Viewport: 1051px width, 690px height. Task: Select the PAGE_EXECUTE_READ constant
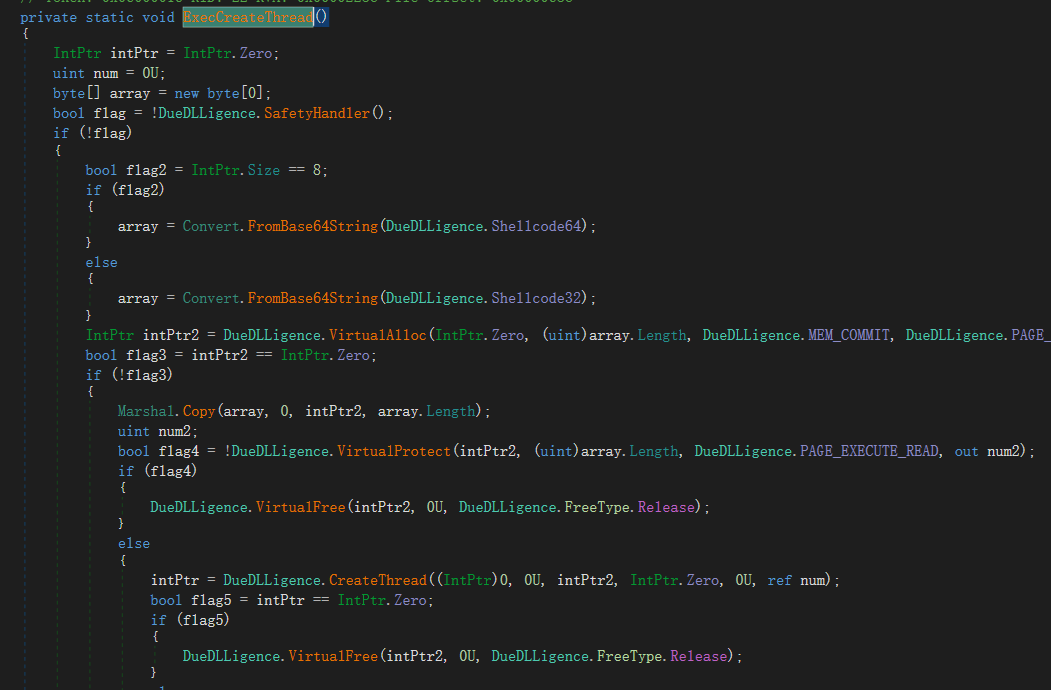pyautogui.click(x=869, y=451)
